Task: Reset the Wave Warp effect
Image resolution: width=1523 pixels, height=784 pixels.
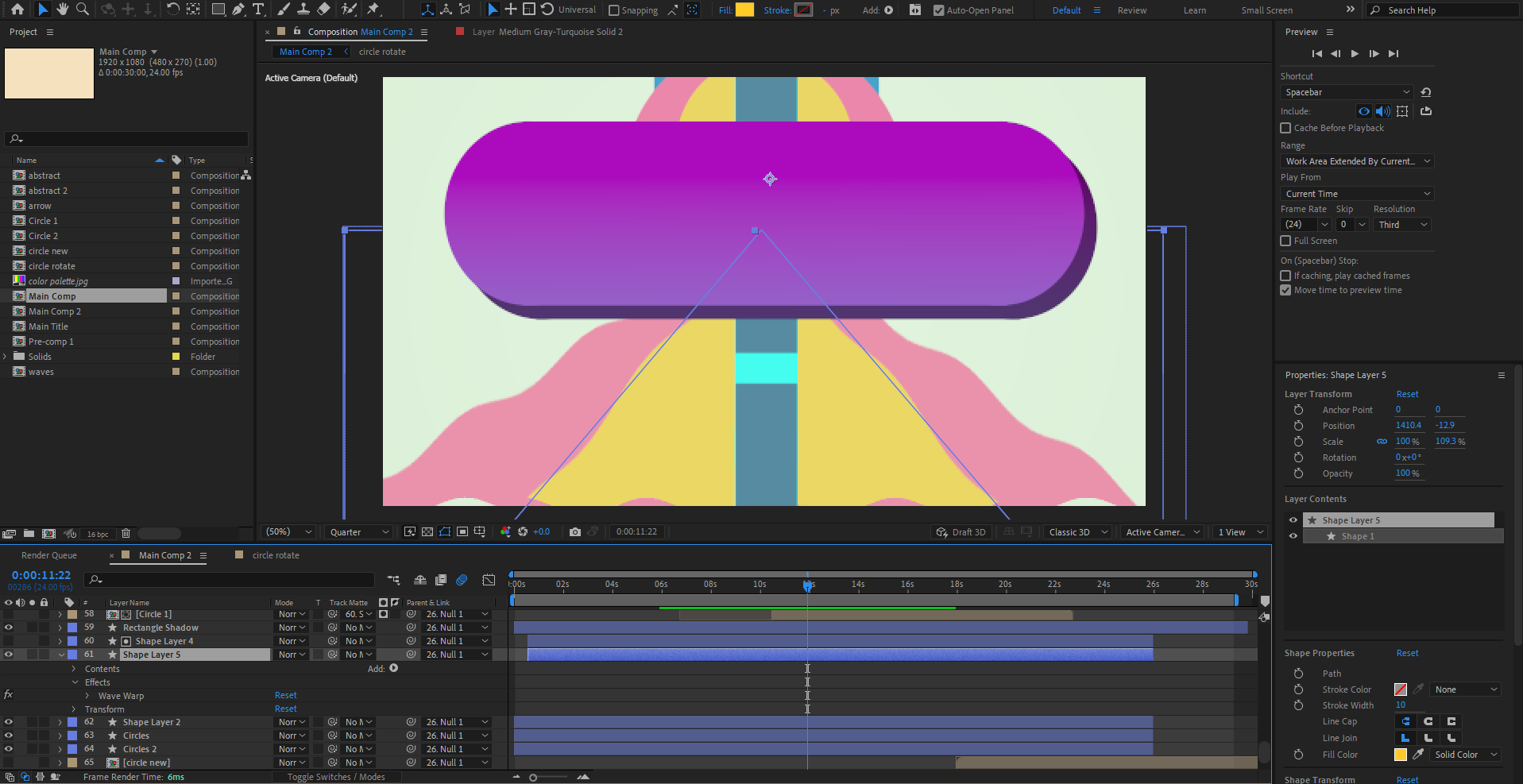Action: [285, 695]
